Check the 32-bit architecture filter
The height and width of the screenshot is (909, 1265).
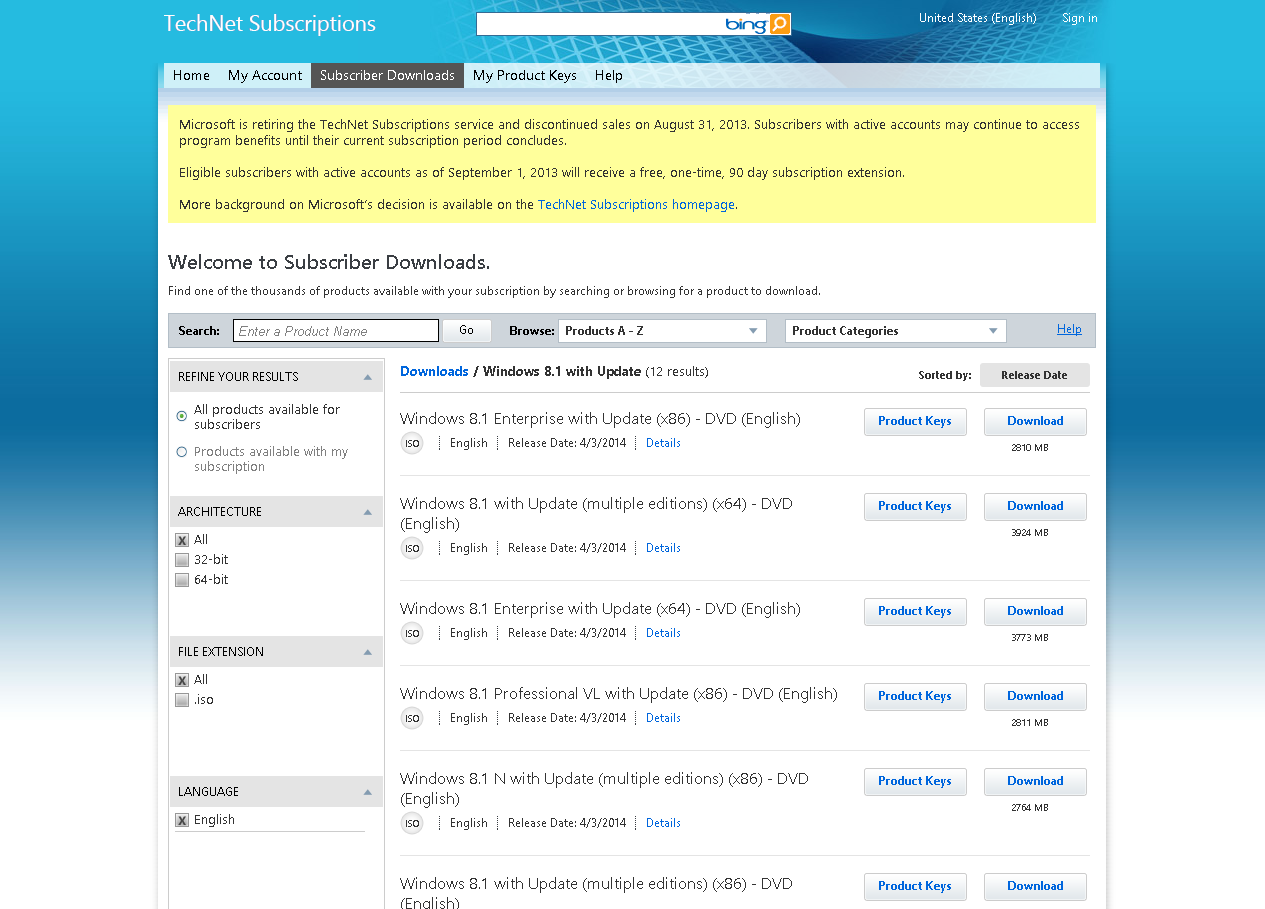tap(182, 560)
